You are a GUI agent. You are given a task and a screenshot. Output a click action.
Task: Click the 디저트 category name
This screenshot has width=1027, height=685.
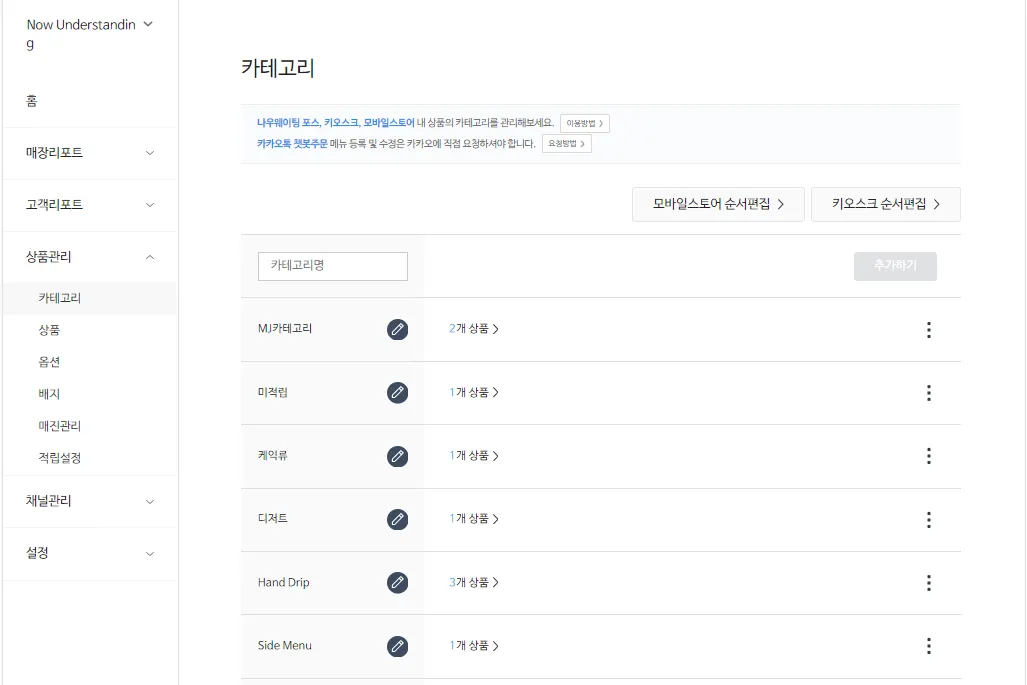click(x=272, y=519)
